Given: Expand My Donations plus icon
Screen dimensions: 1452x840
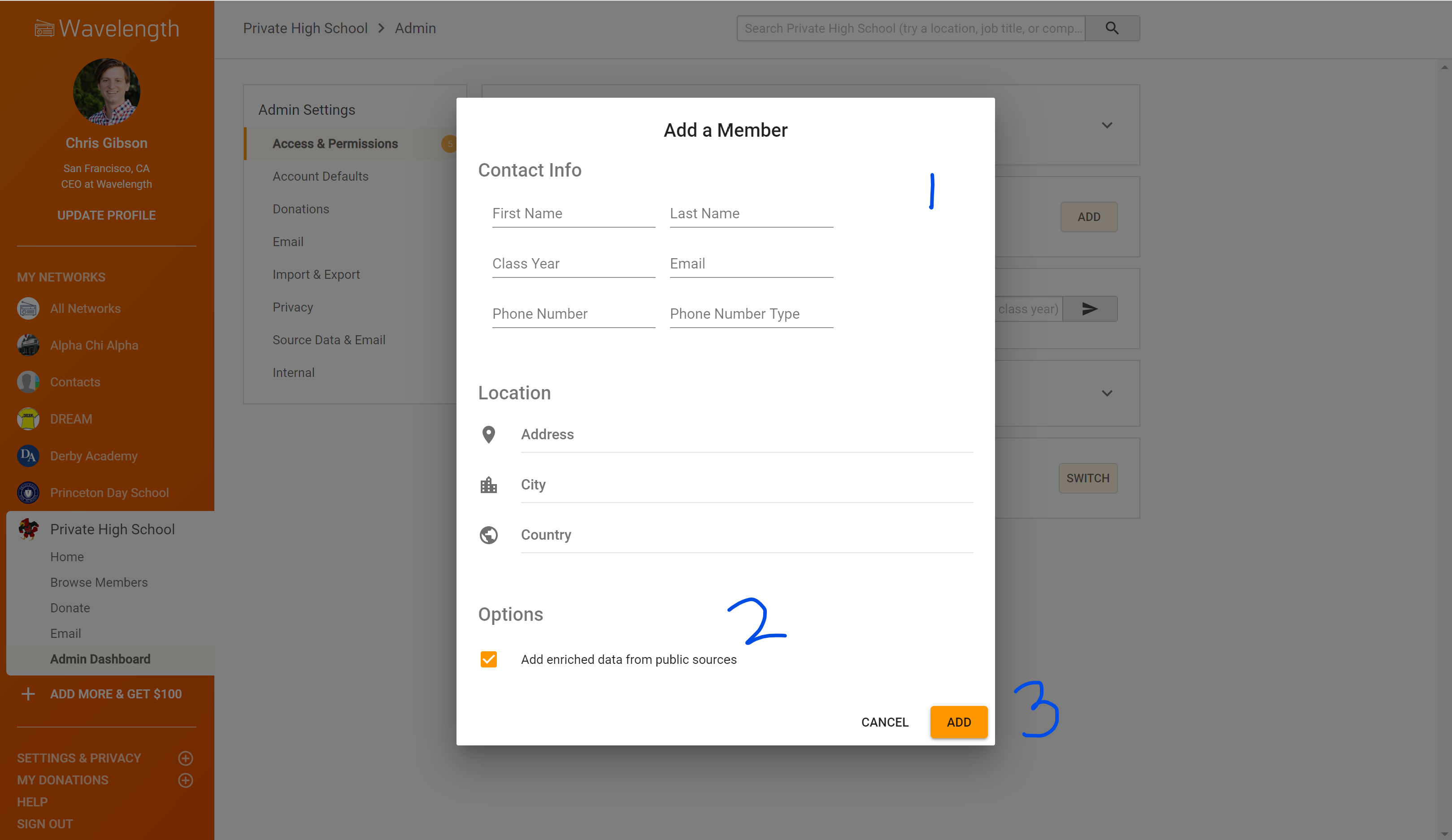Looking at the screenshot, I should (x=186, y=780).
